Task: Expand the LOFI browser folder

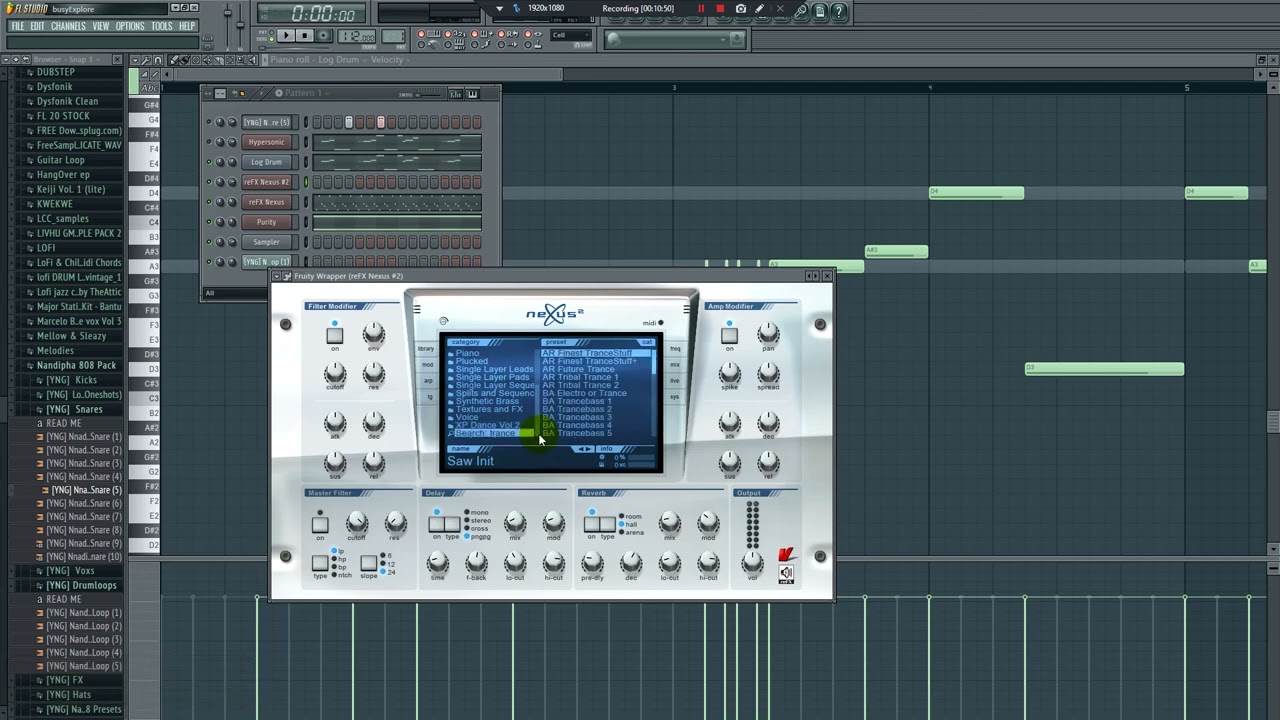Action: point(45,248)
